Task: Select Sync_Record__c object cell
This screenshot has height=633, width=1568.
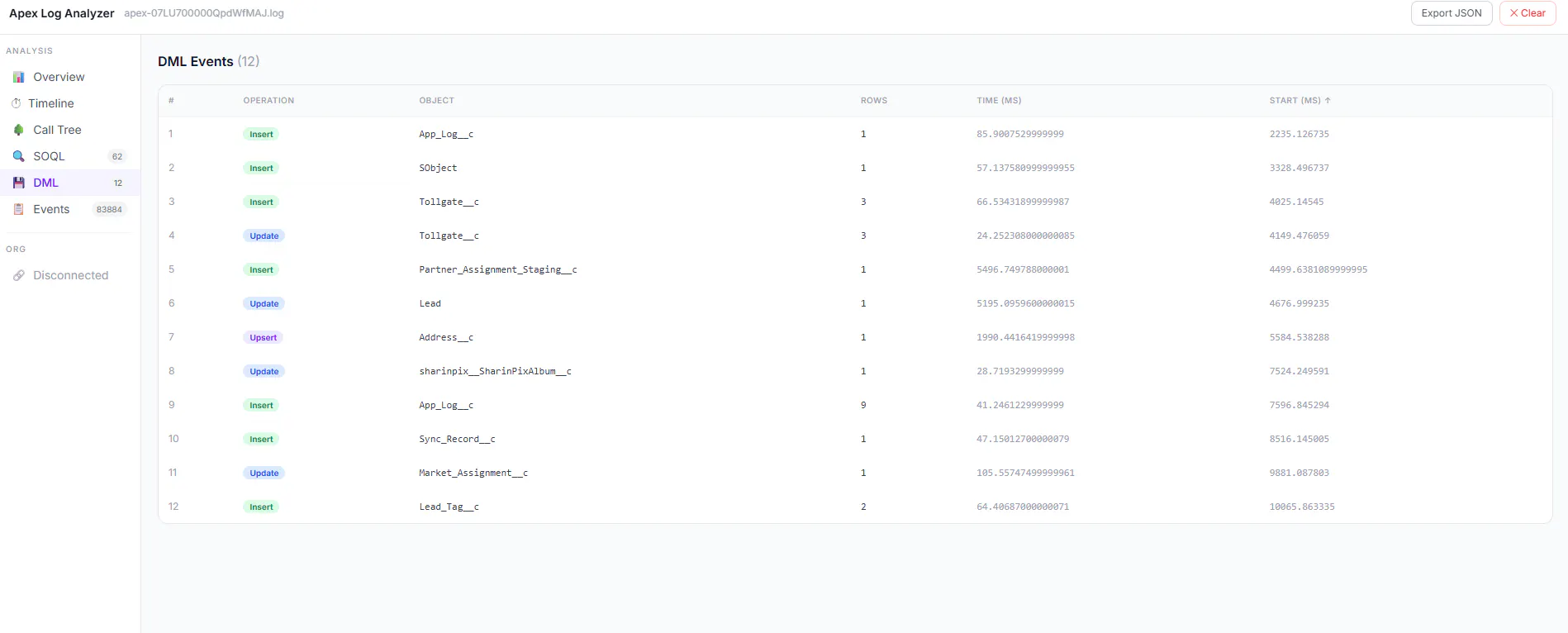Action: (x=457, y=439)
